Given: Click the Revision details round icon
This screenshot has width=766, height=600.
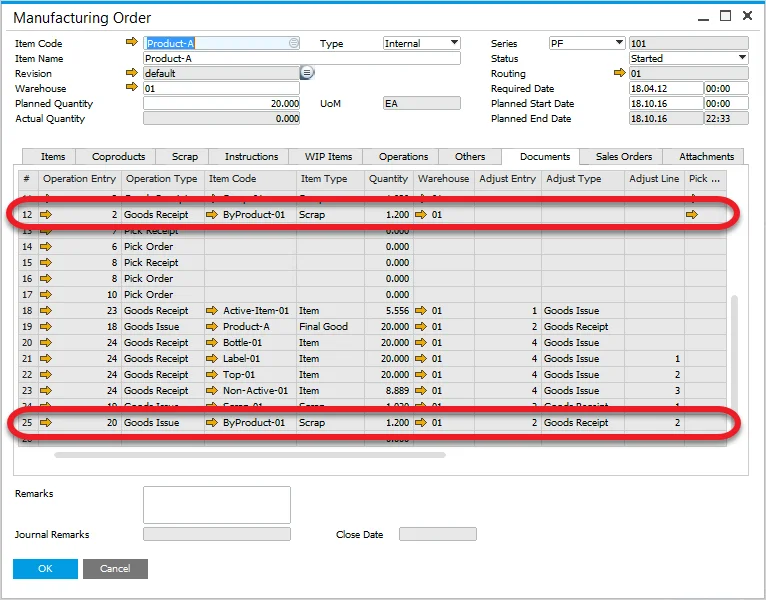Looking at the screenshot, I should click(307, 73).
